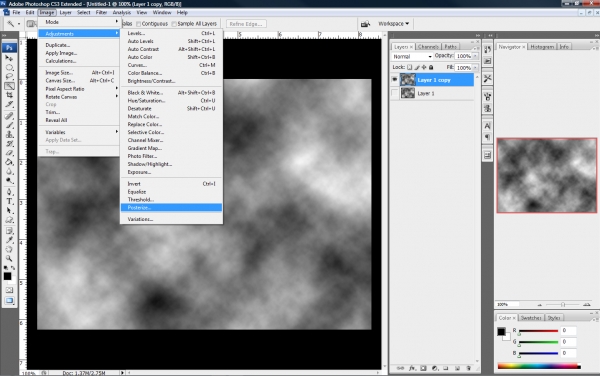Select the Eyedropper tool

click(9, 240)
